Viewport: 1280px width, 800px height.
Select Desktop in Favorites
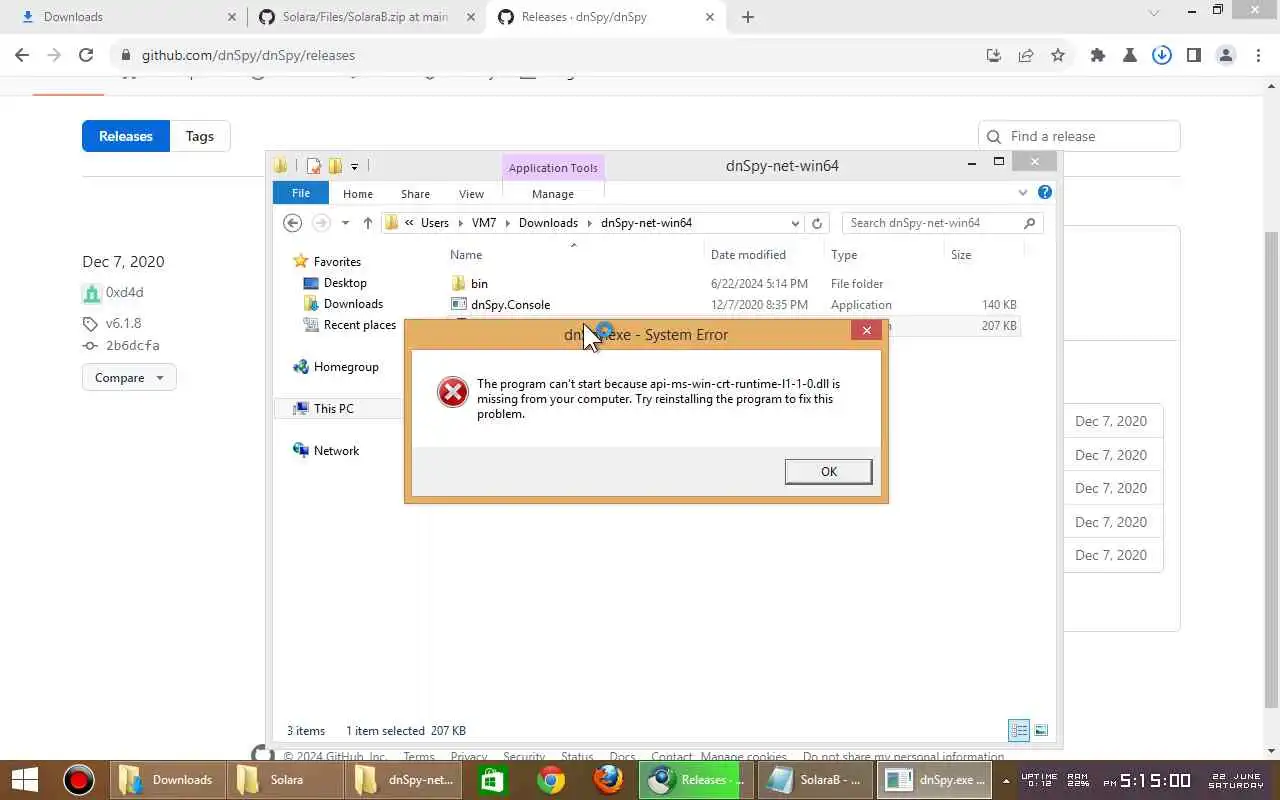pos(345,283)
